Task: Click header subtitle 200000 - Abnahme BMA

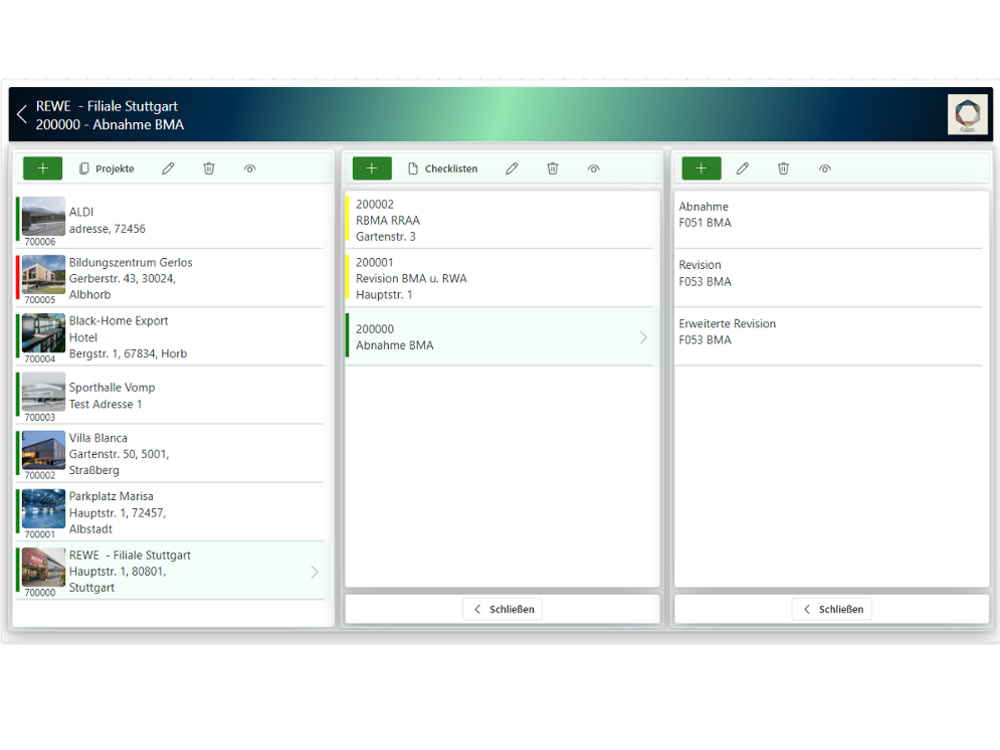Action: [x=110, y=124]
